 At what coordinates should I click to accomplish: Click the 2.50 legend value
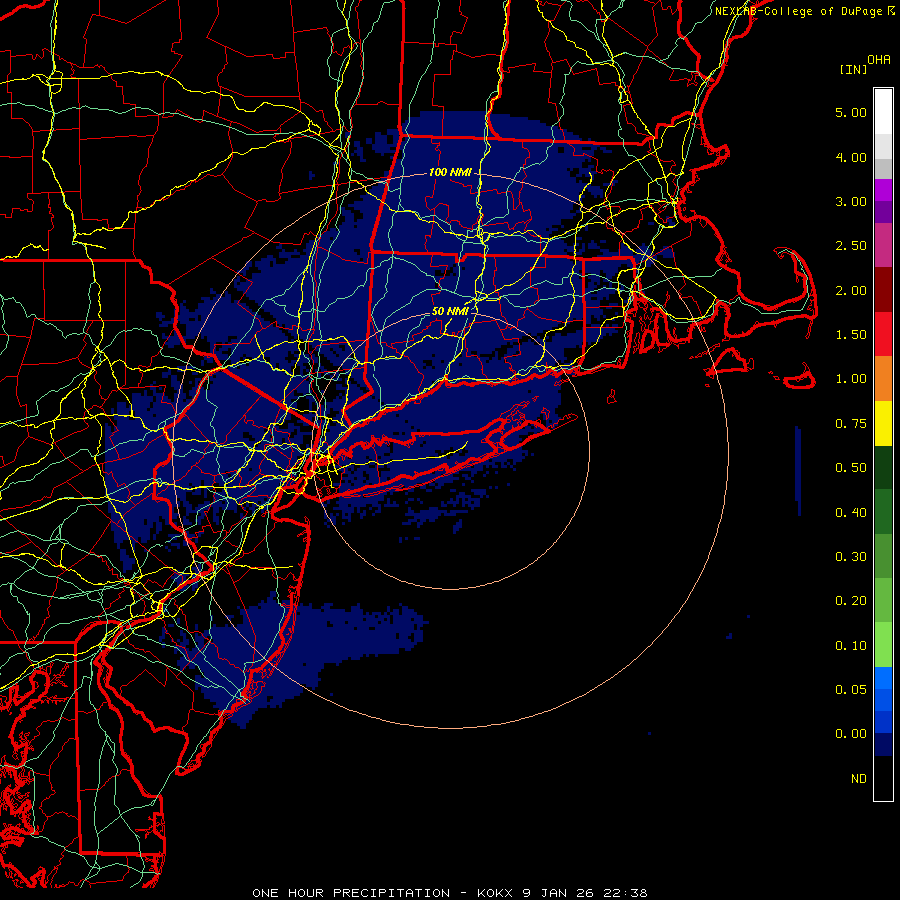[851, 246]
